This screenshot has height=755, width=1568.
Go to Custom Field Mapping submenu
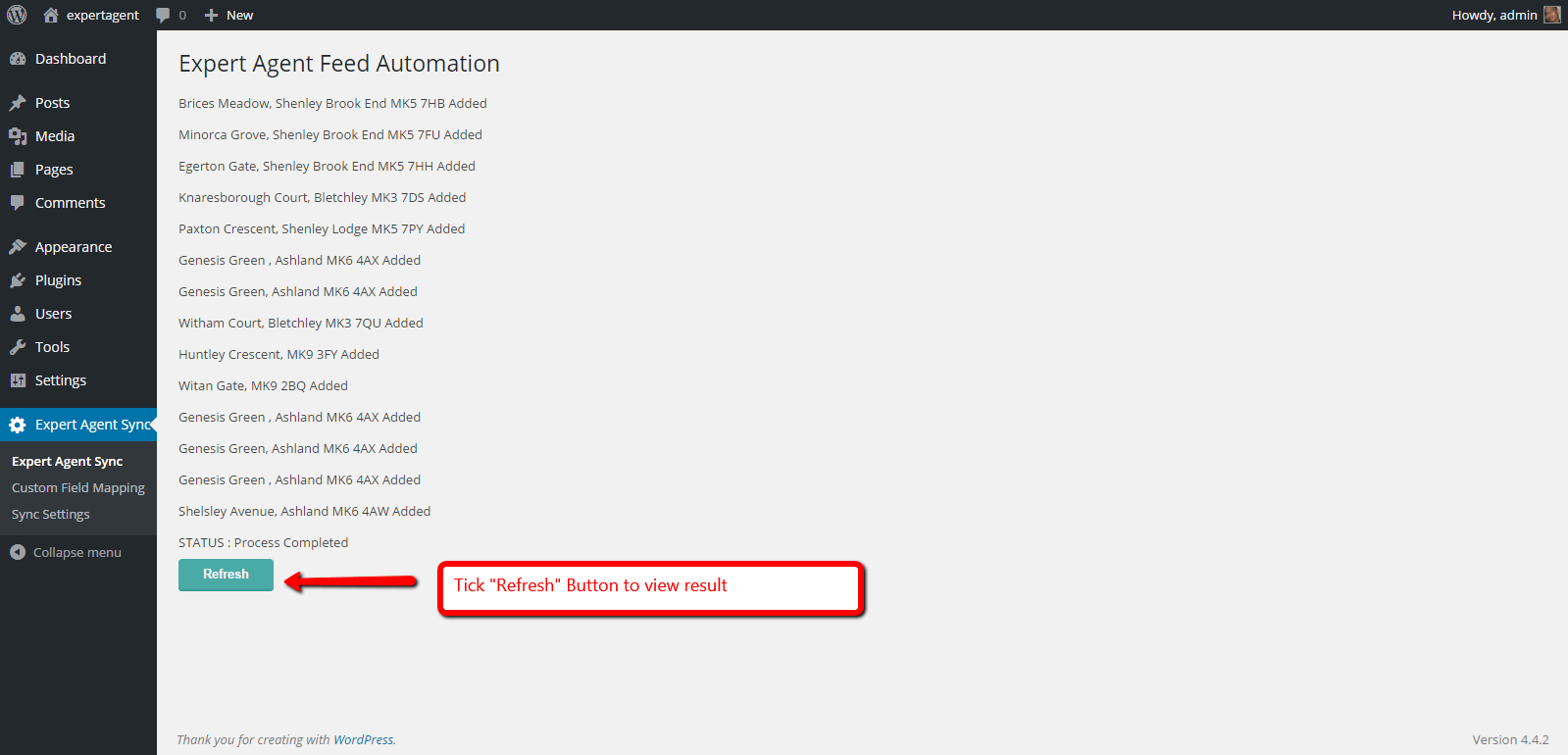78,487
